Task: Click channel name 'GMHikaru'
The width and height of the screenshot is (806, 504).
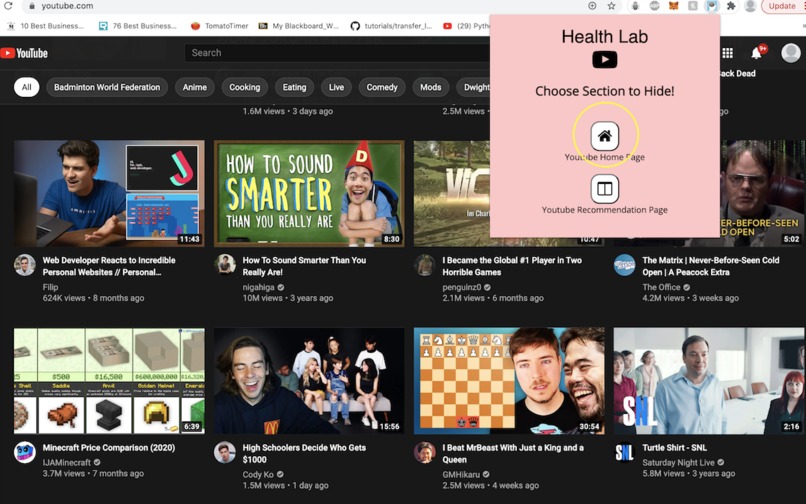Action: [x=461, y=474]
